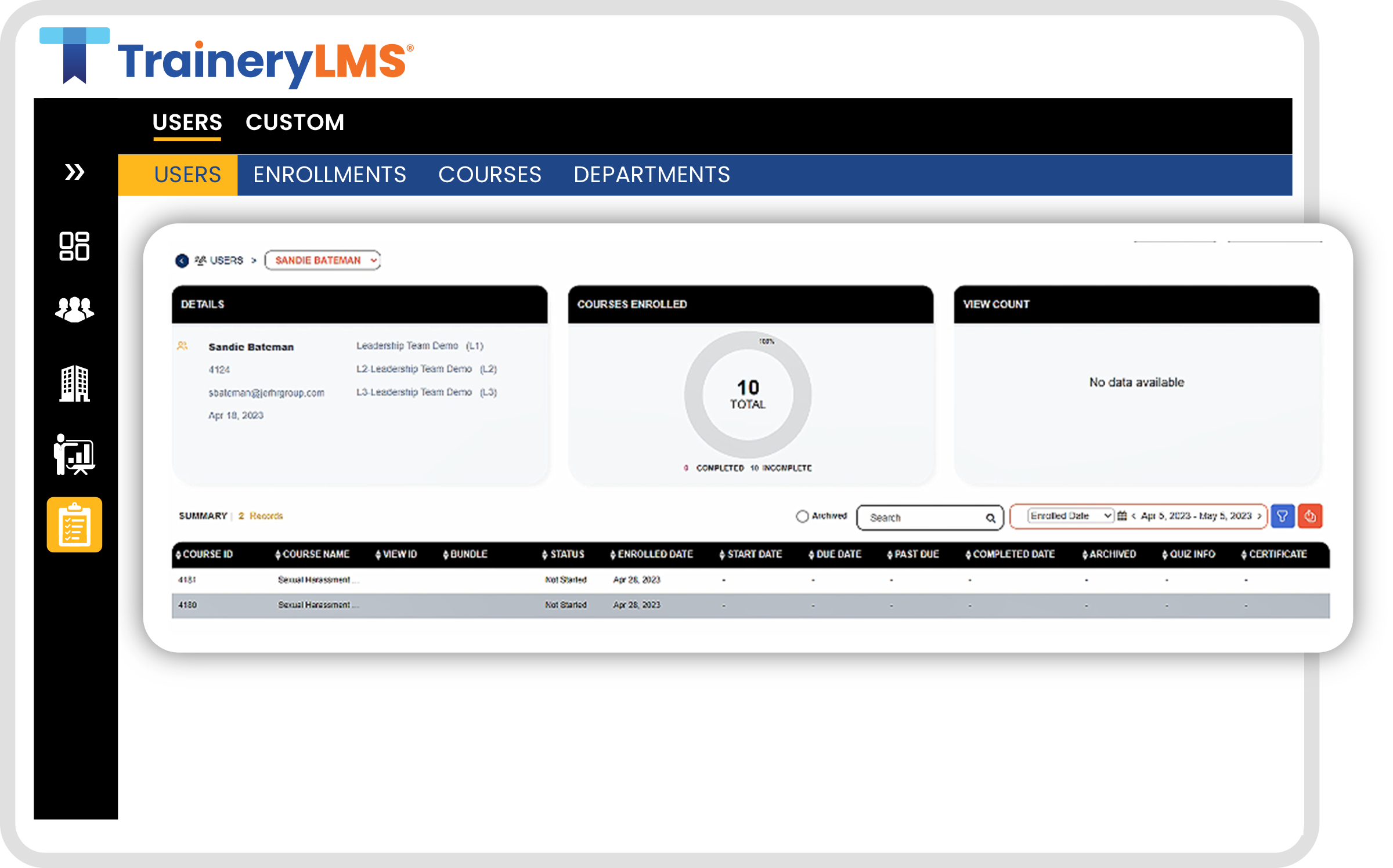The height and width of the screenshot is (868, 1393).
Task: Sort by Status column
Action: (x=563, y=554)
